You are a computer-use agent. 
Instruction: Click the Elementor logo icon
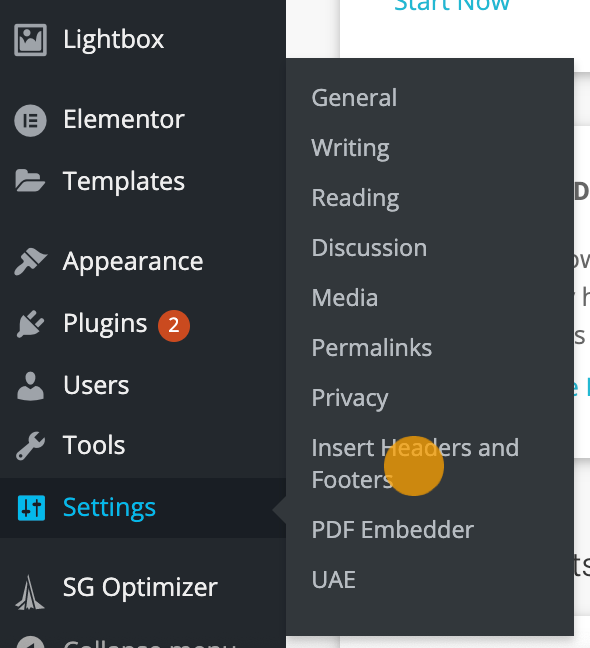30,120
